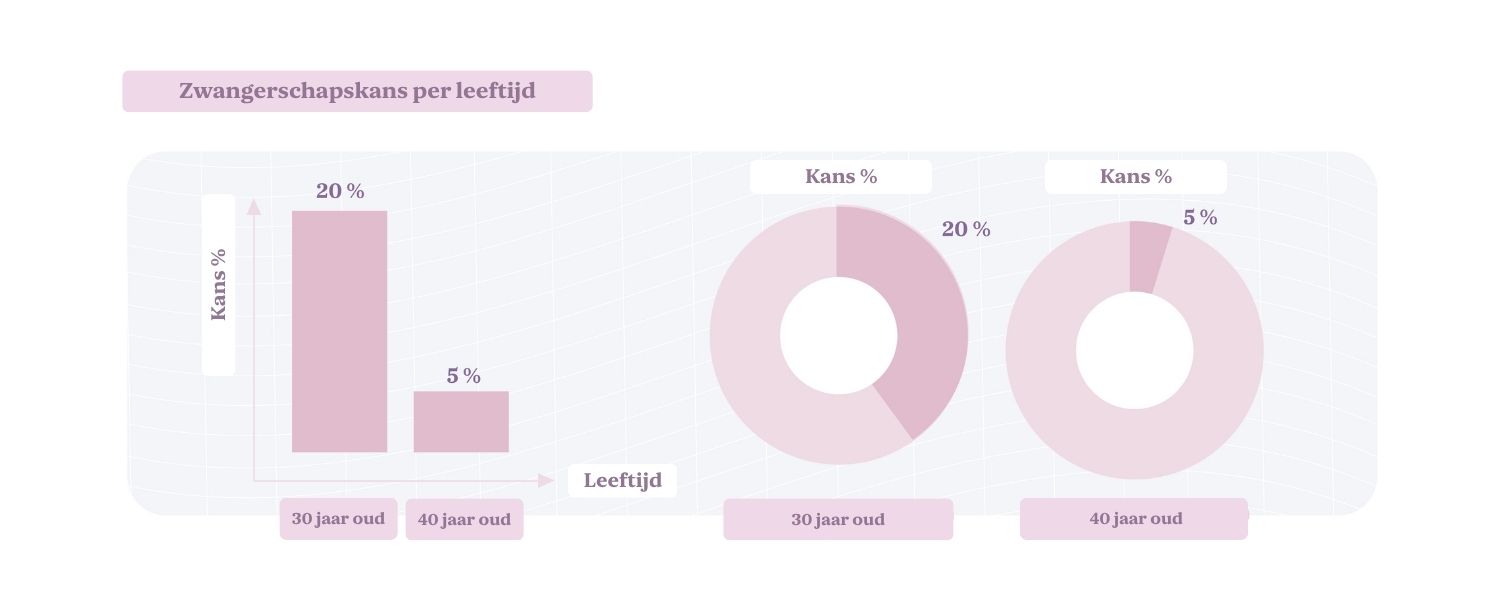Click the Kans % header above right donut
This screenshot has width=1500, height=600.
pyautogui.click(x=1136, y=177)
